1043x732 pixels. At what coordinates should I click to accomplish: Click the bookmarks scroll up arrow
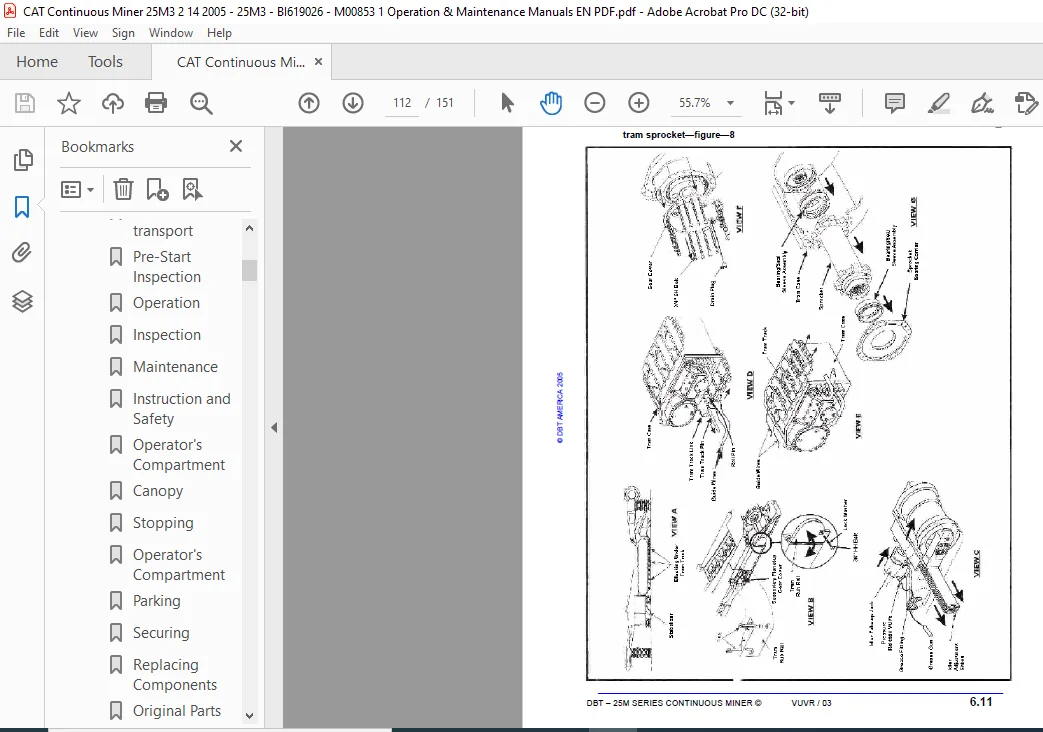click(249, 228)
